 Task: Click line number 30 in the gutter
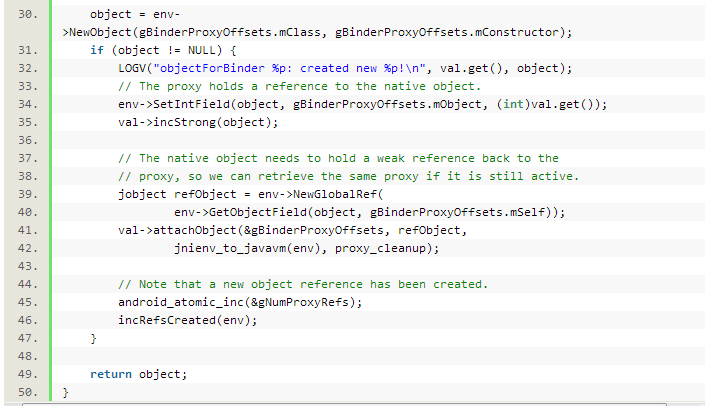pos(27,14)
